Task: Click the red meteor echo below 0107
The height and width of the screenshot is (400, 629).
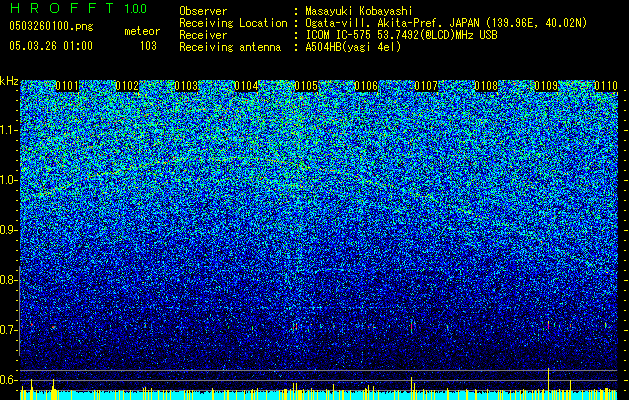Action: pos(412,326)
